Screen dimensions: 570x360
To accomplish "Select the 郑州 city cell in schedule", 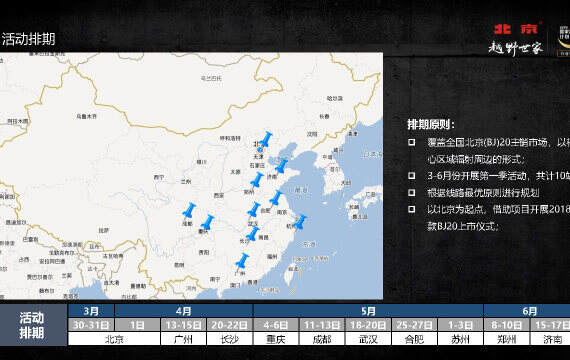I will coord(507,339).
